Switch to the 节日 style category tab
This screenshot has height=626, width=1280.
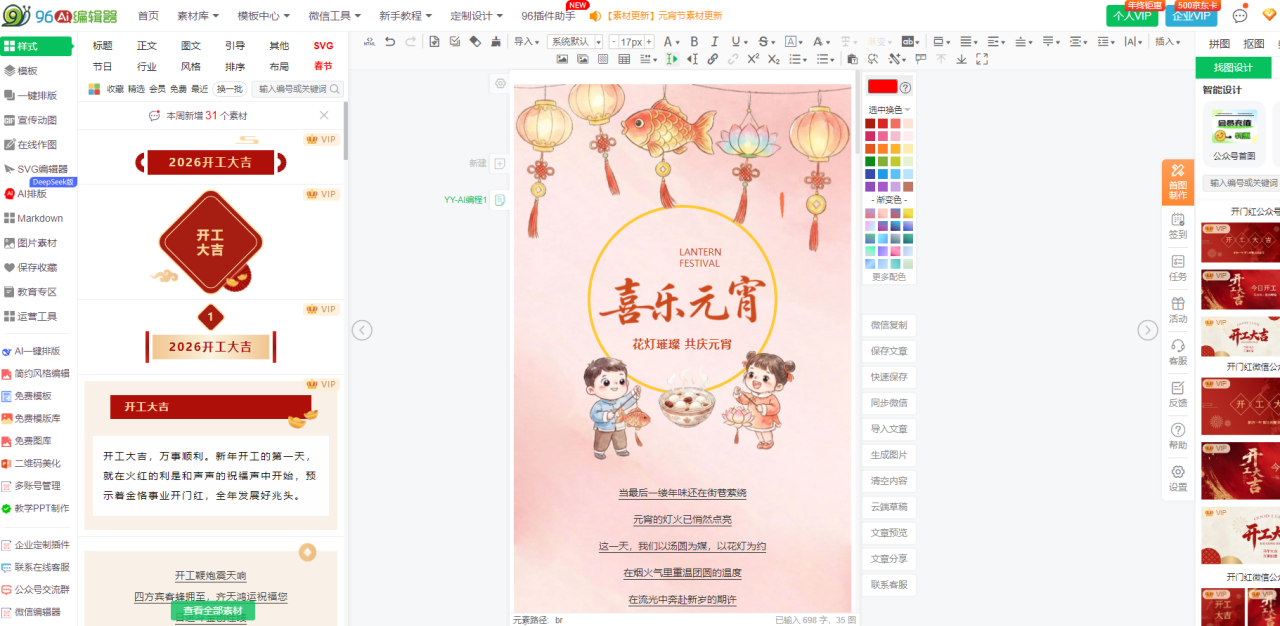pyautogui.click(x=102, y=66)
